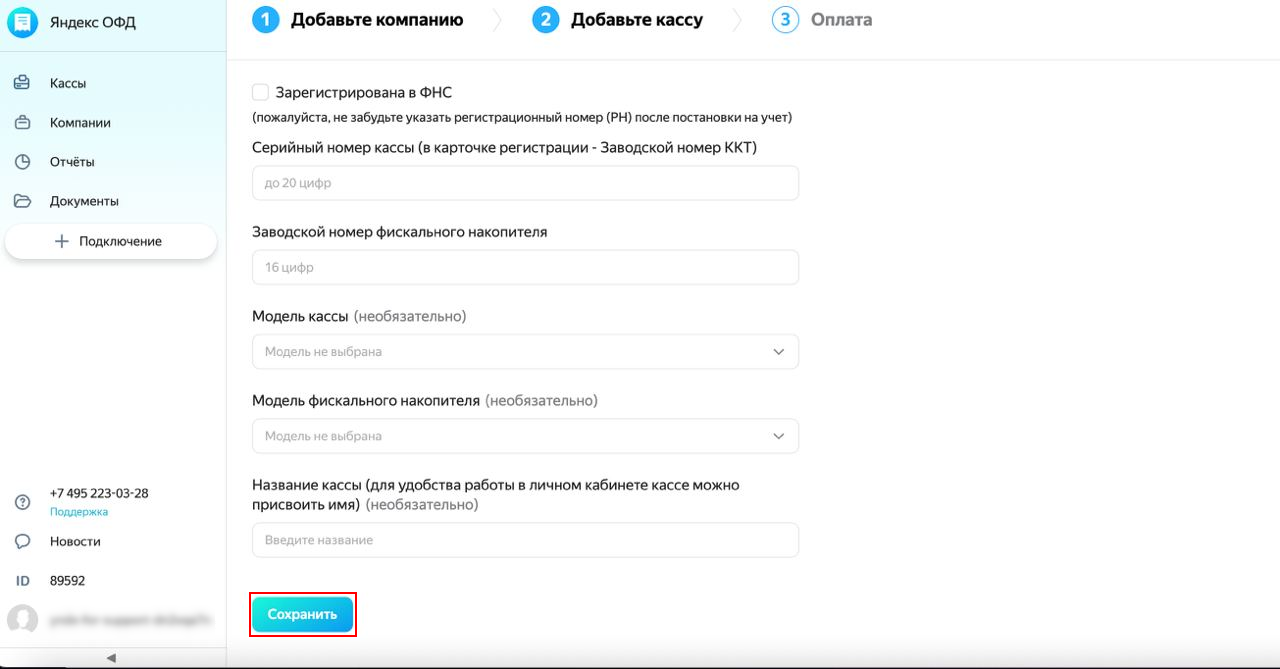Open Отчёты via the pie chart icon
1280x669 pixels.
pyautogui.click(x=22, y=162)
